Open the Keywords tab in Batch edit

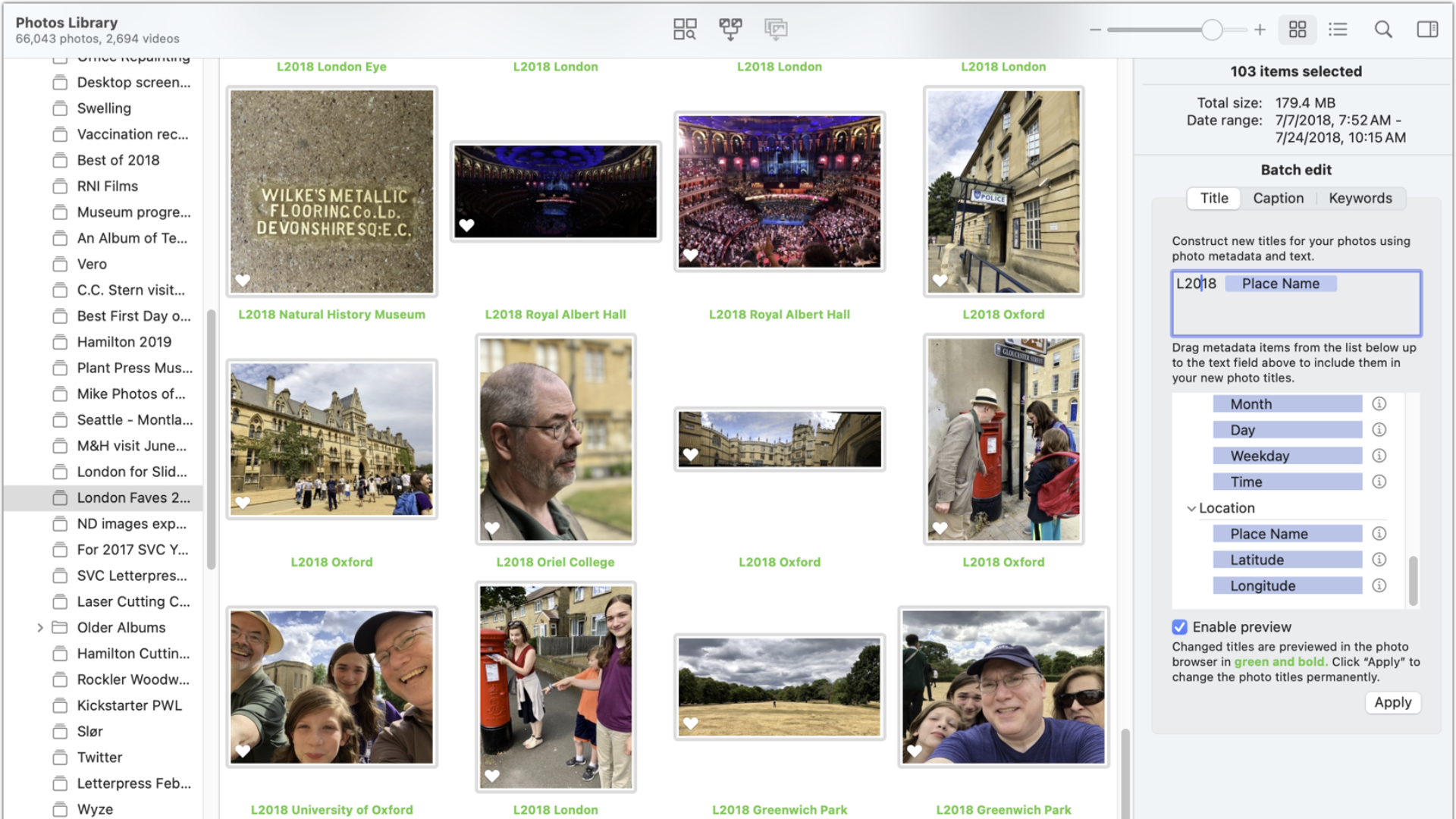pyautogui.click(x=1360, y=198)
